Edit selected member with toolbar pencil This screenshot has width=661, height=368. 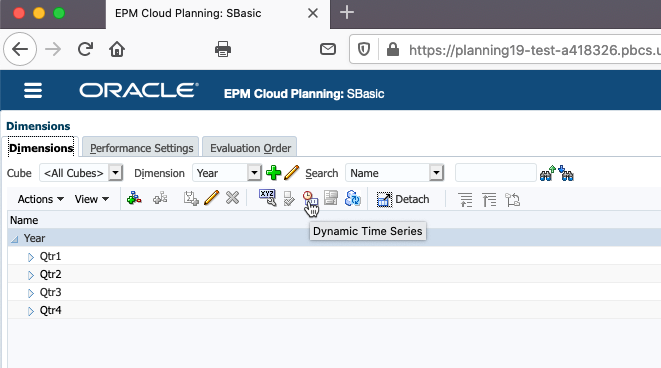point(211,198)
